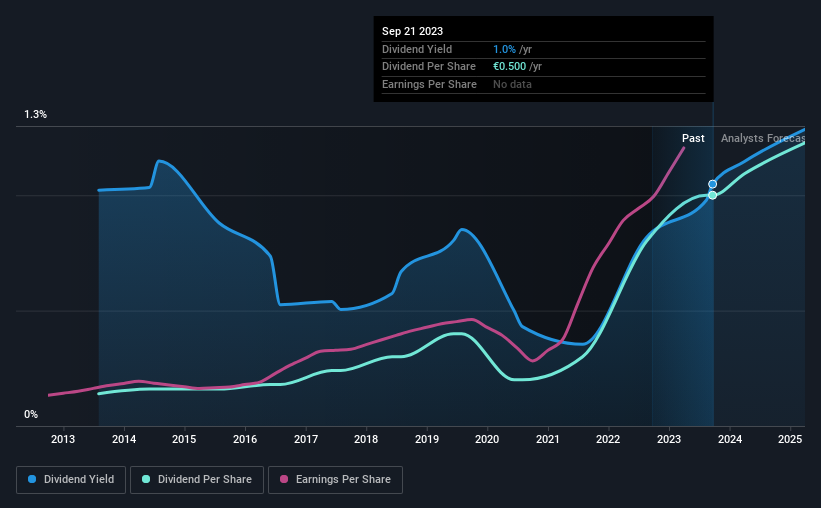Click the 2022 x-axis year label
The image size is (821, 508).
[608, 439]
